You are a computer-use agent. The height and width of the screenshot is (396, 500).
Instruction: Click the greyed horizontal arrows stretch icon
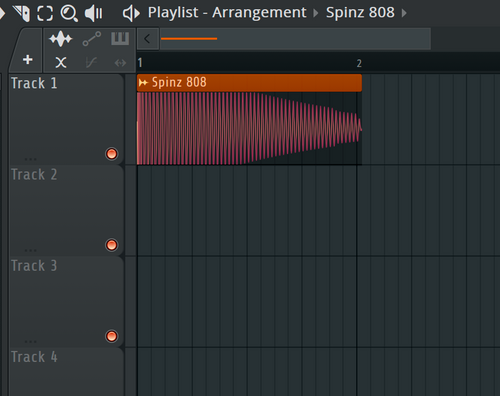[x=120, y=63]
